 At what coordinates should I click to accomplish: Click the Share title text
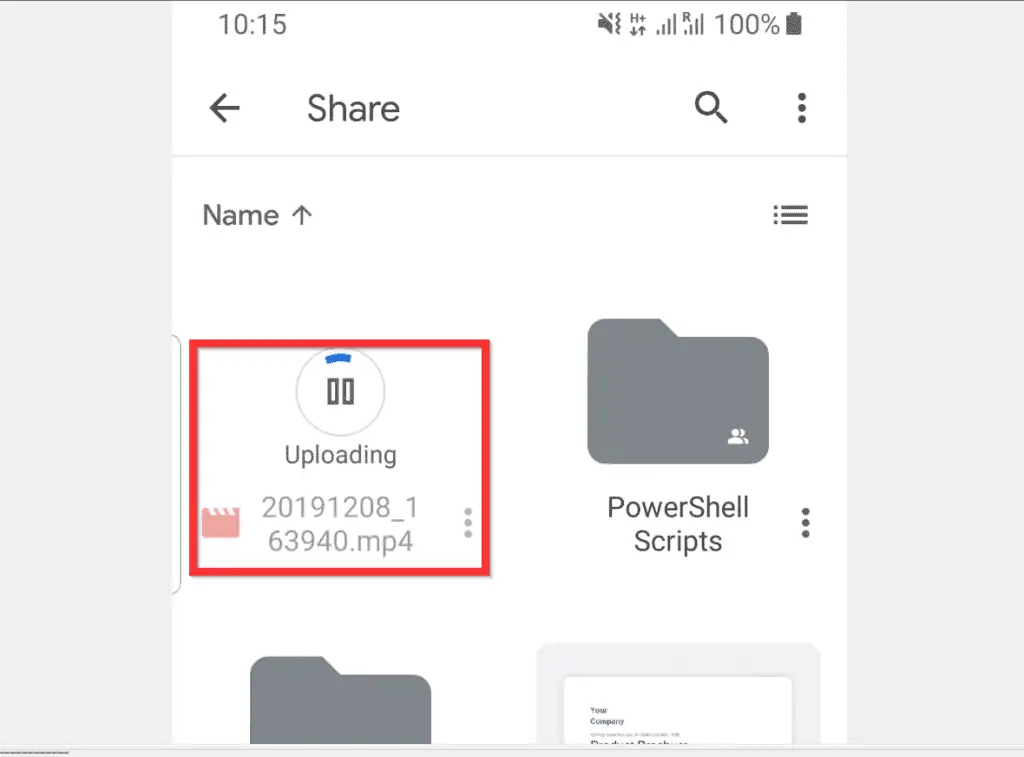pos(353,108)
